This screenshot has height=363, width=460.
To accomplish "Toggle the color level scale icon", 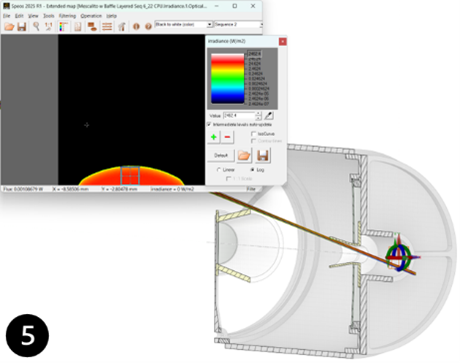I will 63,26.
